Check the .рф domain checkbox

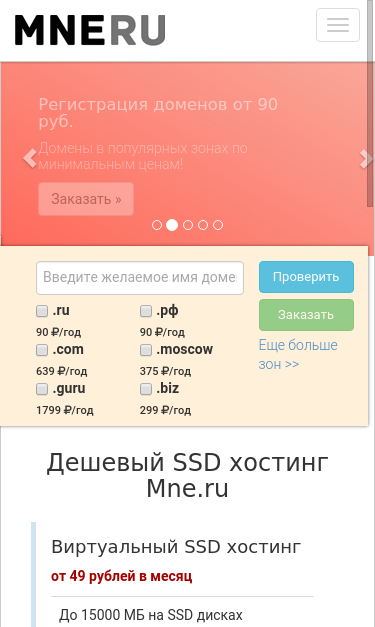click(x=146, y=311)
